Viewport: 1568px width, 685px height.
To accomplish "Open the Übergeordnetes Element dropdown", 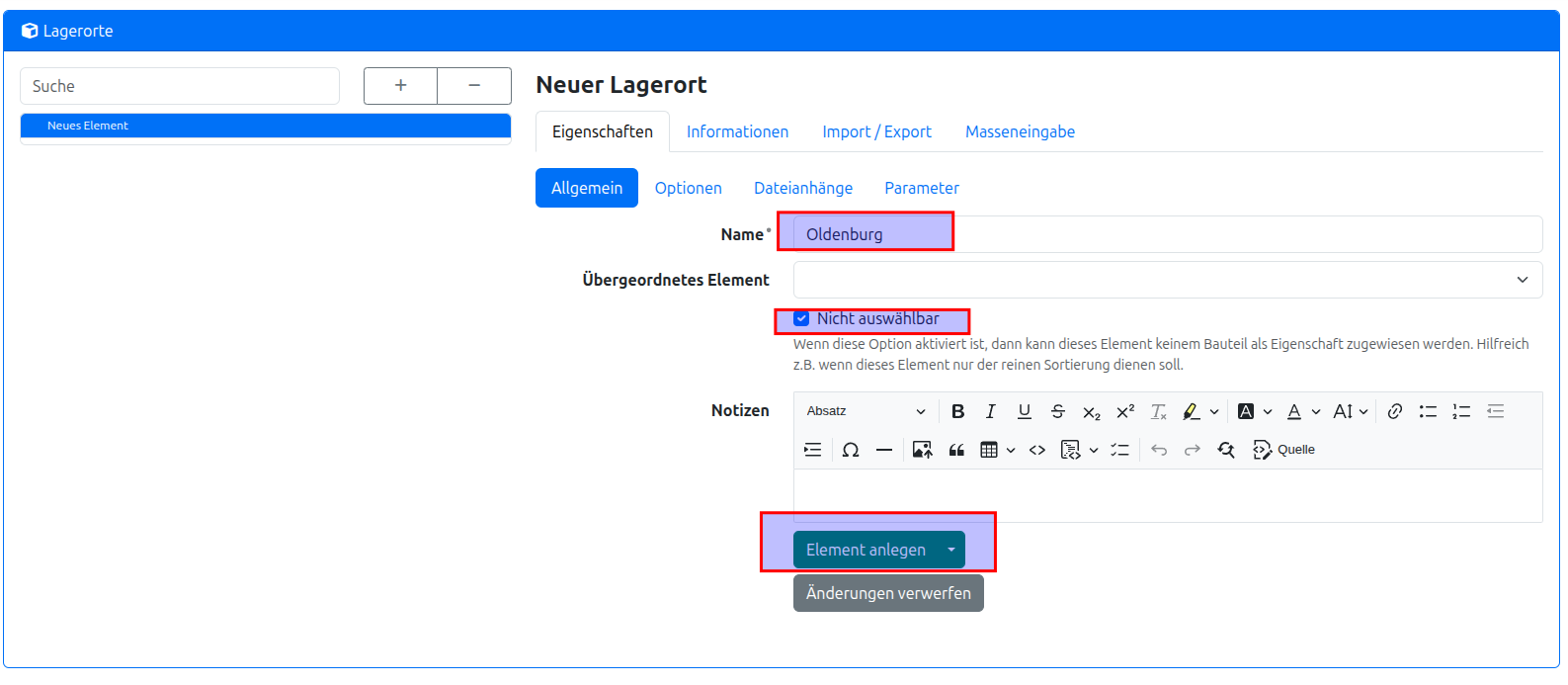I will [1167, 280].
